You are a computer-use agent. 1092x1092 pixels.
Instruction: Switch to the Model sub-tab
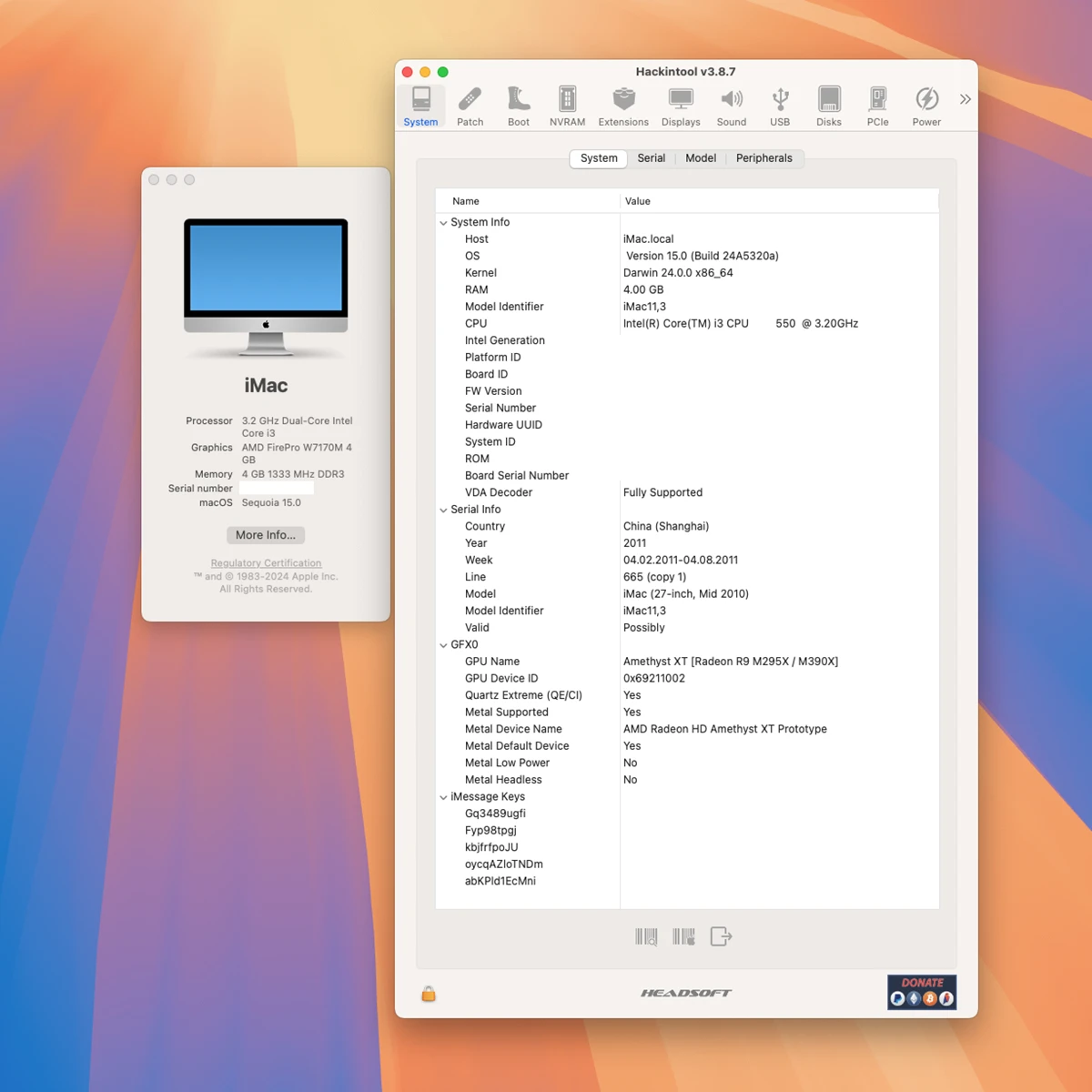tap(701, 158)
